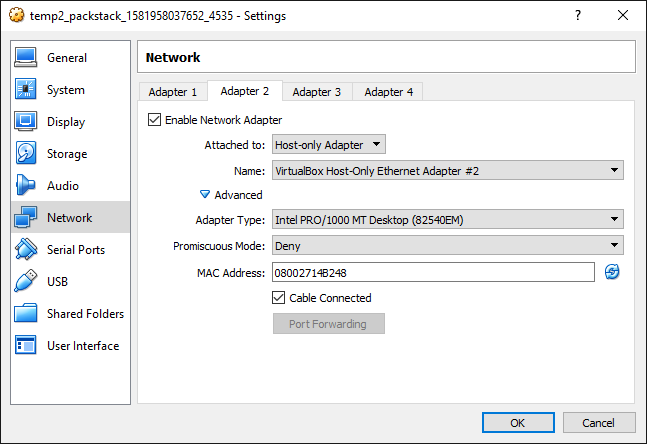The height and width of the screenshot is (444, 647).
Task: Go to Audio settings label
Action: (63, 186)
